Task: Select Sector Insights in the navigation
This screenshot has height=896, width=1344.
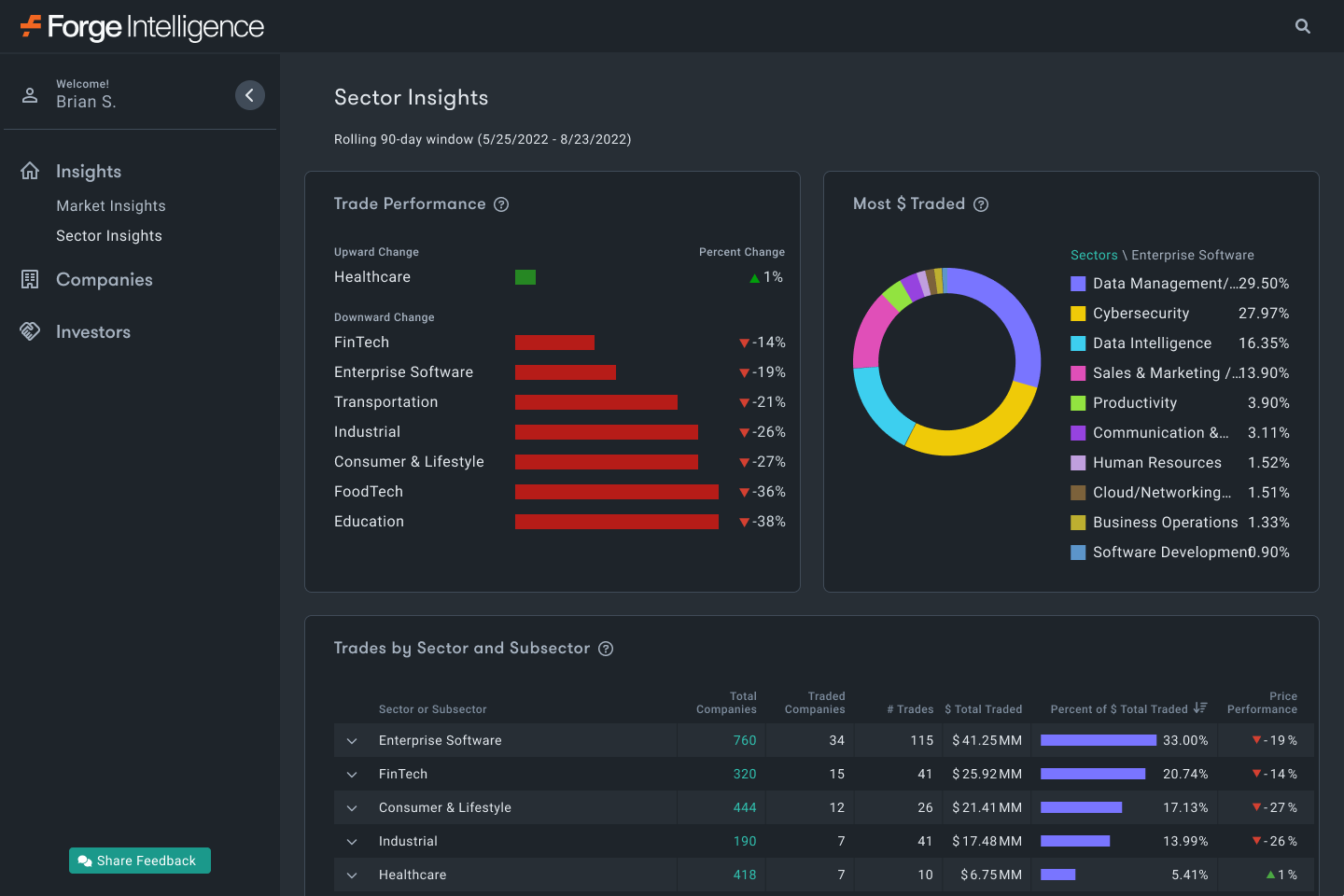Action: 109,235
